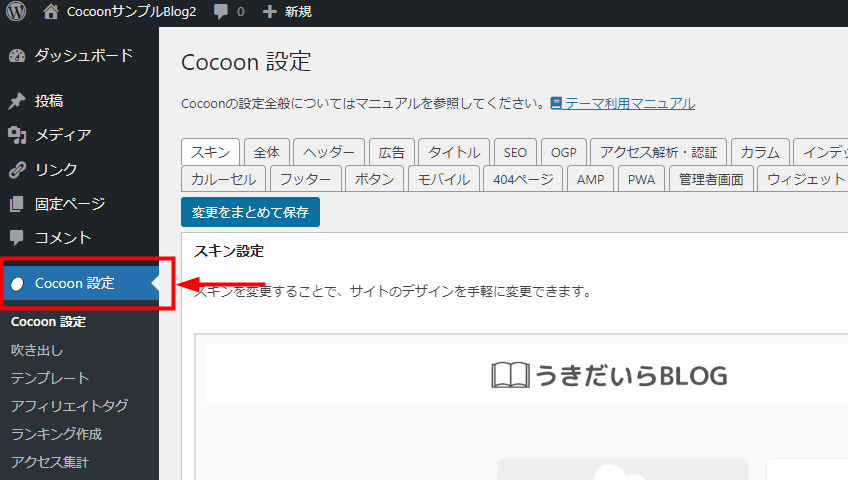Open the comments bubble icon in admin bar
The image size is (848, 480).
(x=221, y=11)
